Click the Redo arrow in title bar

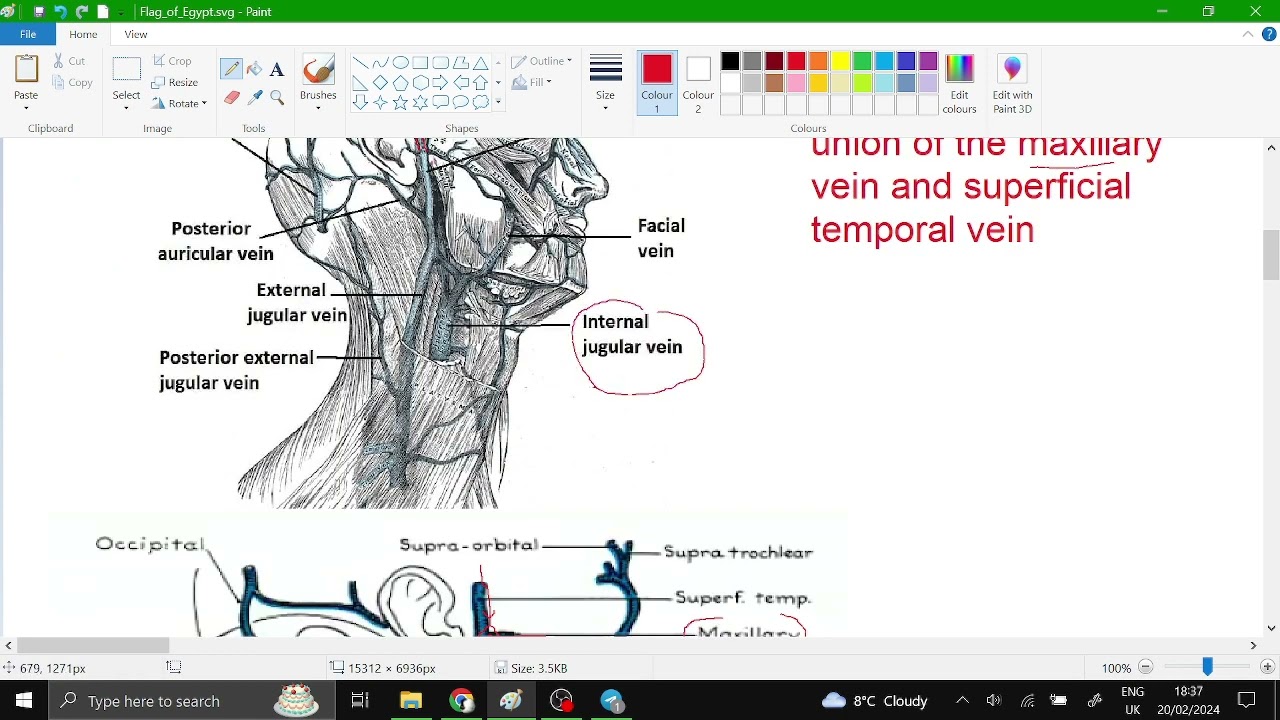coord(82,12)
